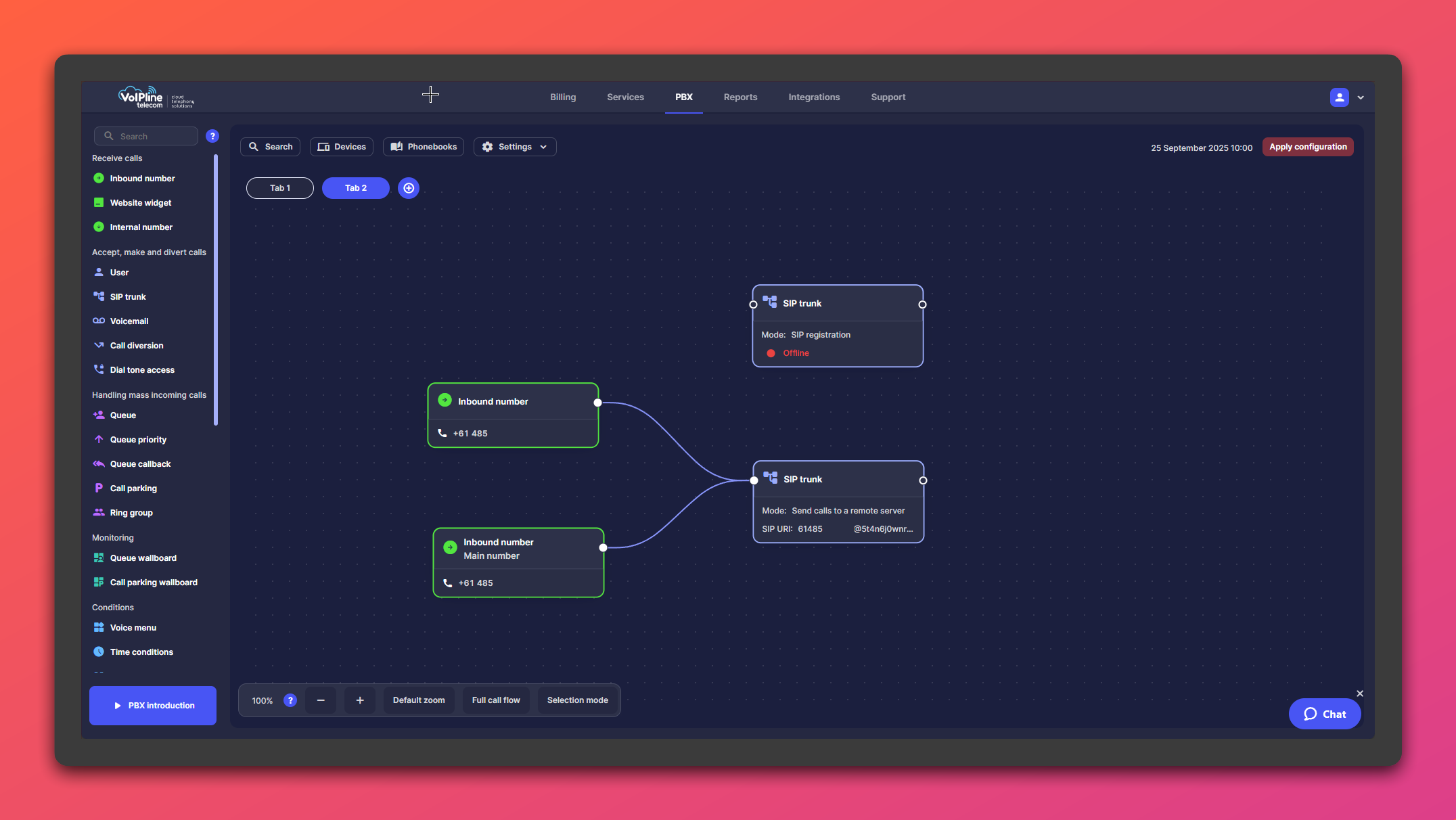Select the Call parking P icon
1456x820 pixels.
[99, 488]
